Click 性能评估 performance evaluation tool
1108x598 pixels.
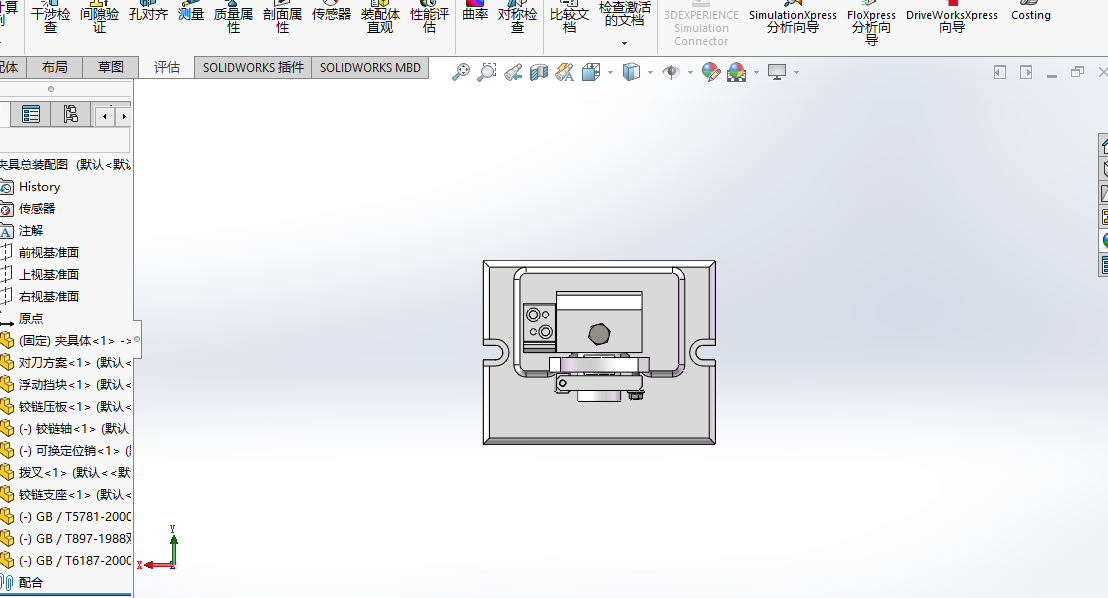(x=429, y=19)
